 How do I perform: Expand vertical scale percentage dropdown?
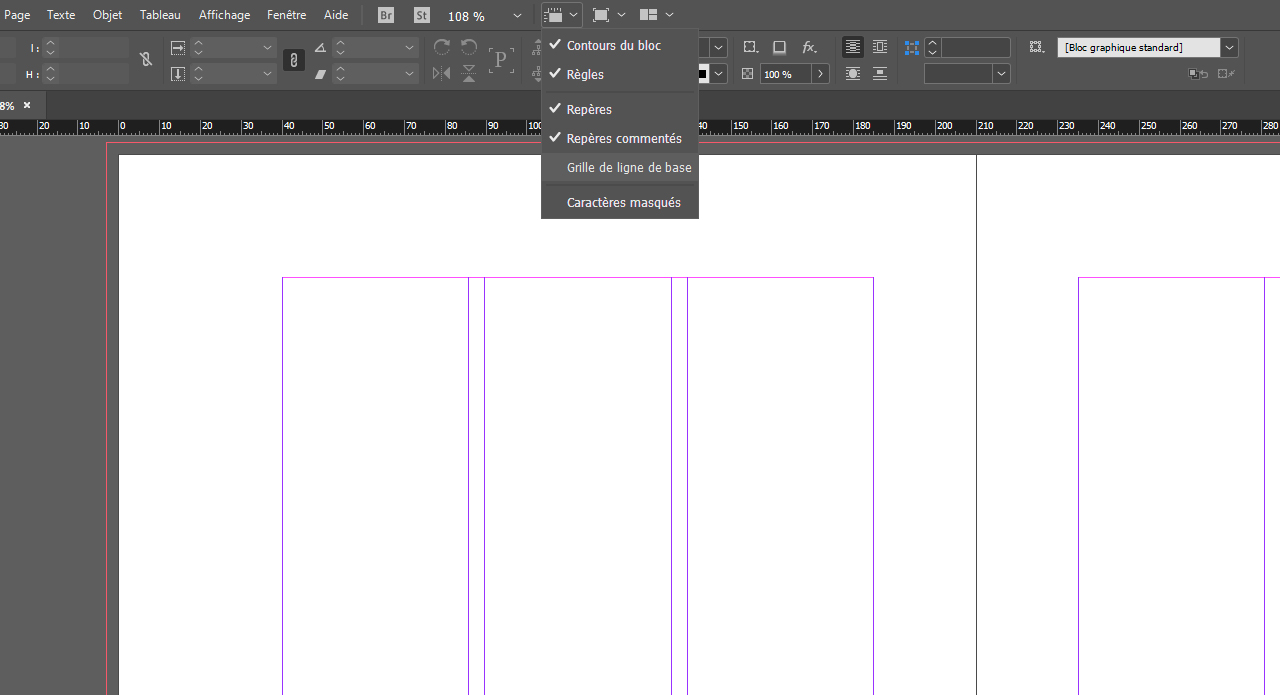[267, 73]
